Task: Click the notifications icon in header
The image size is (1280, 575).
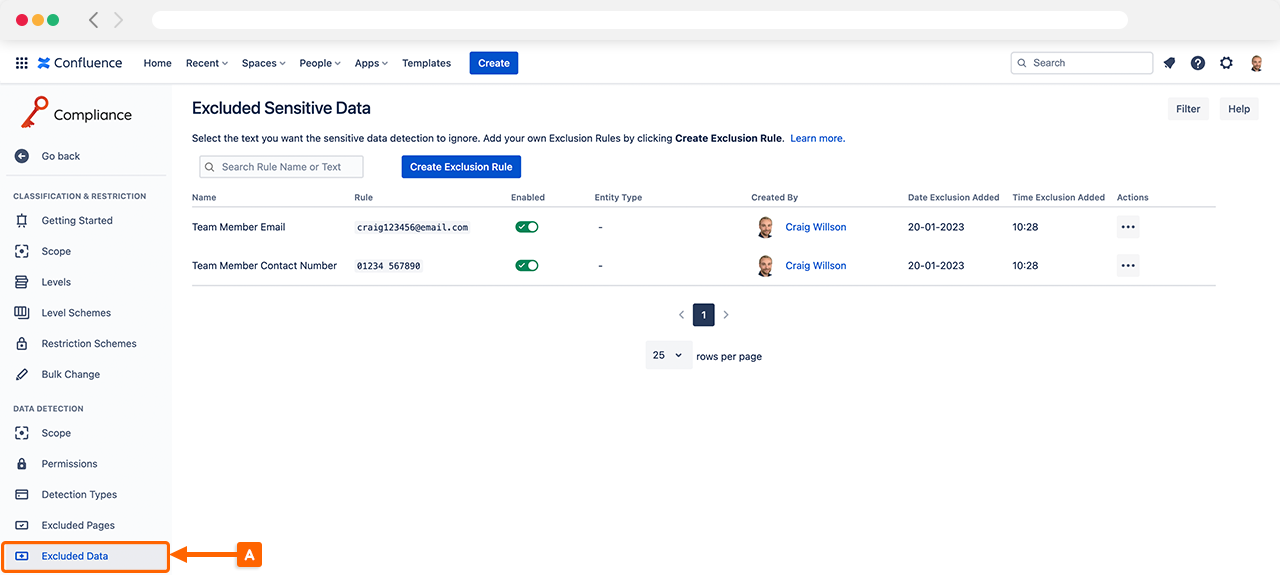Action: [1169, 63]
